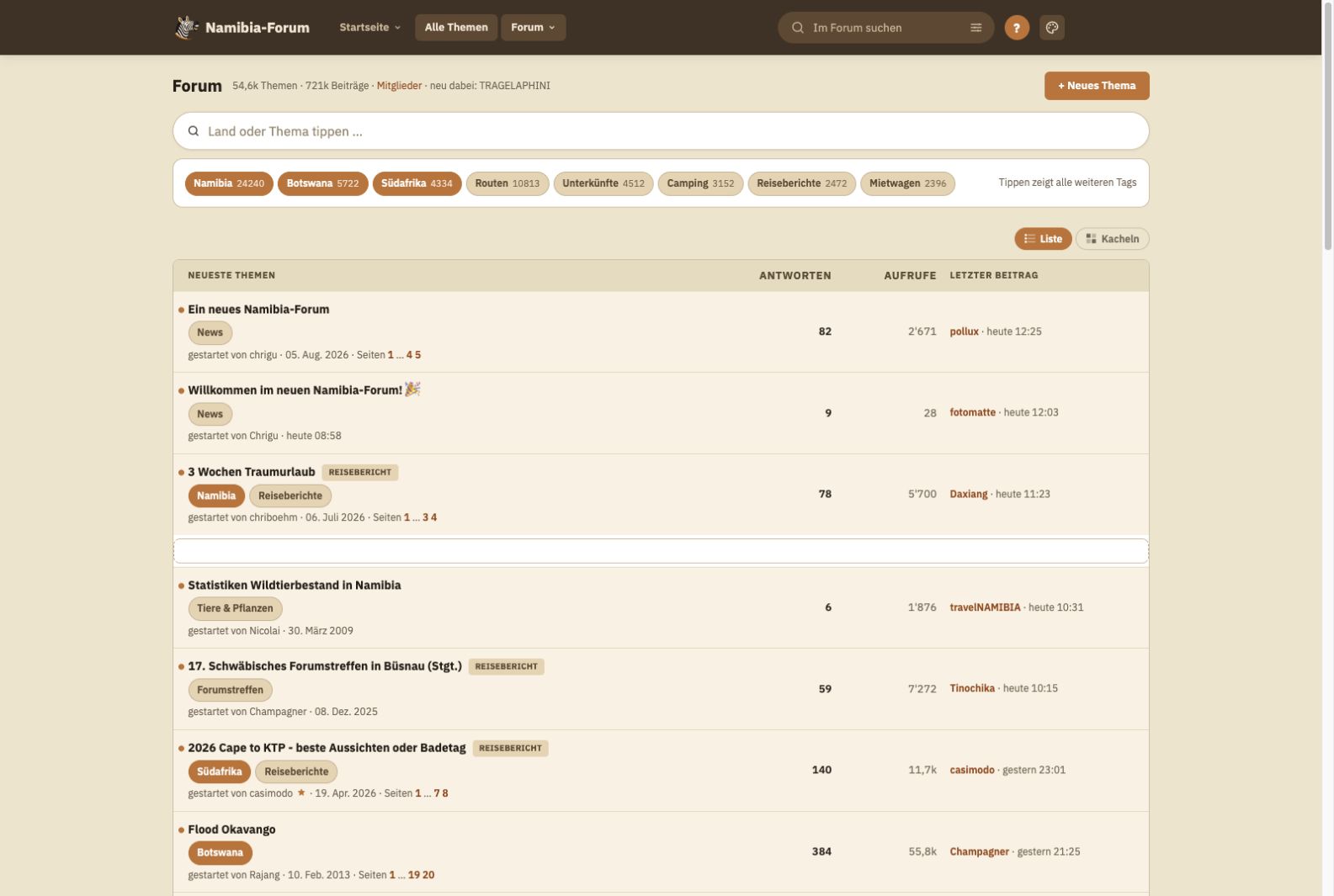
Task: Open thread Ein neues Namibia-Forum
Action: coord(258,310)
